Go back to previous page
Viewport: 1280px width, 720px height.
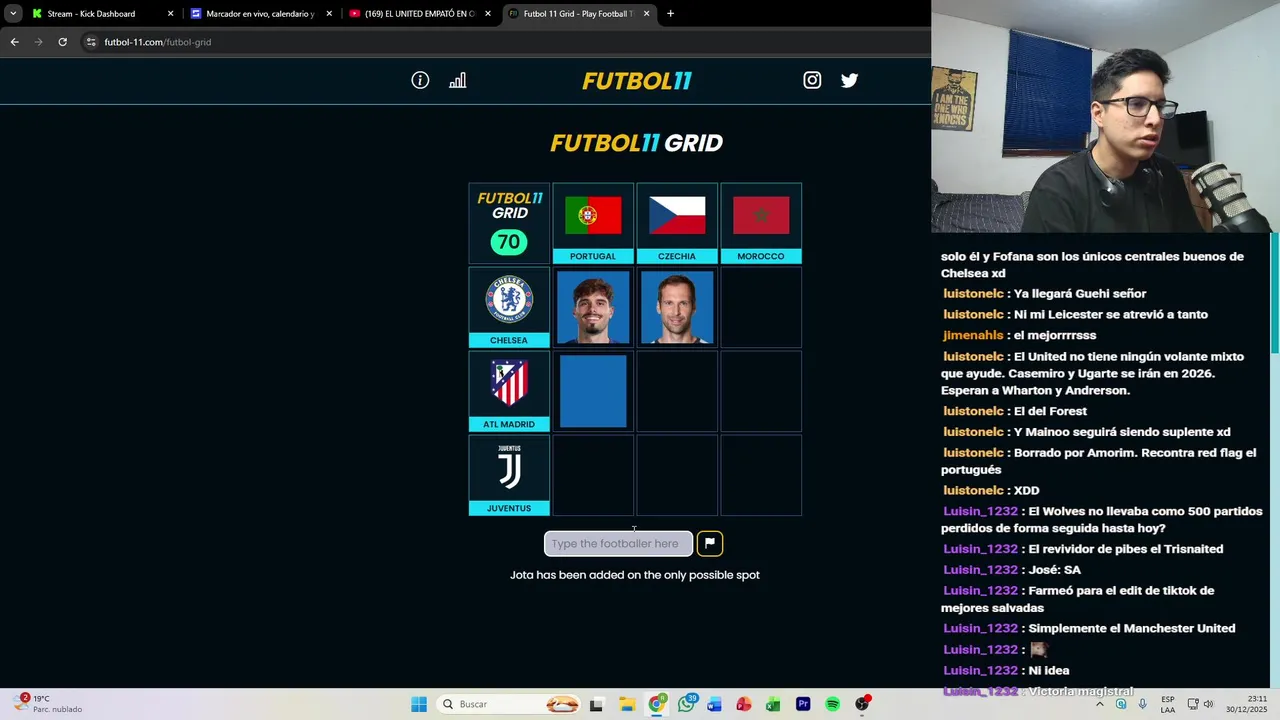(x=14, y=42)
